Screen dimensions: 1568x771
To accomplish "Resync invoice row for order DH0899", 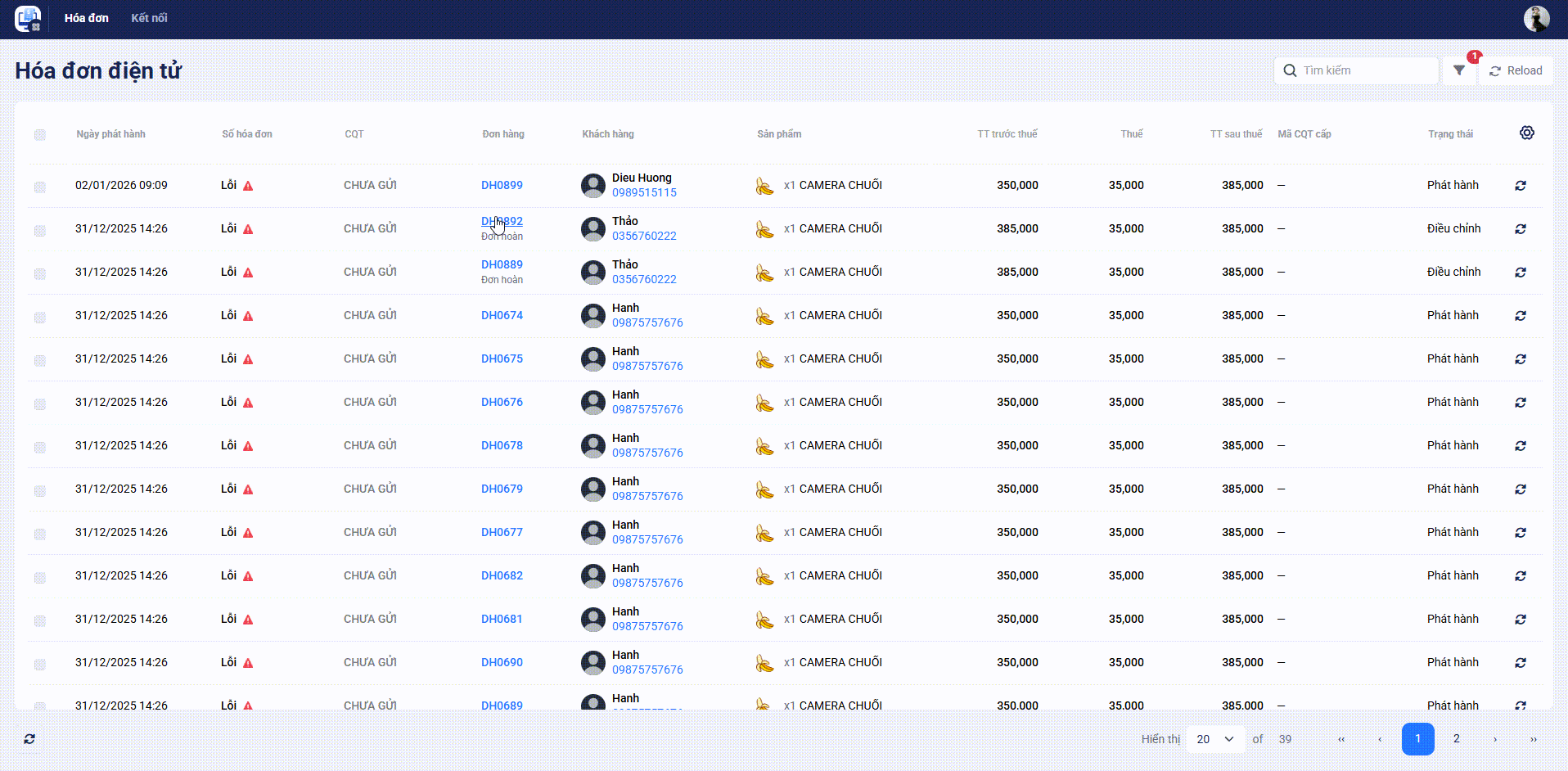I will tap(1520, 186).
